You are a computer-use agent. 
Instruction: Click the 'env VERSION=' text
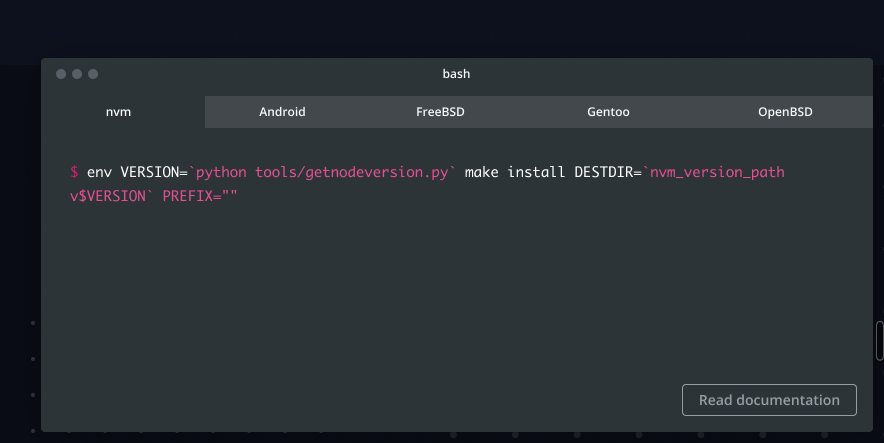pyautogui.click(x=137, y=172)
